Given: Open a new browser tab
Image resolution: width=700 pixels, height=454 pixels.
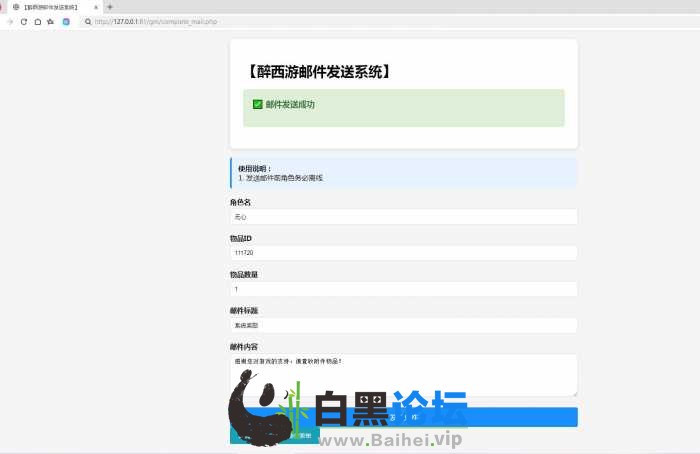Looking at the screenshot, I should coord(110,6).
